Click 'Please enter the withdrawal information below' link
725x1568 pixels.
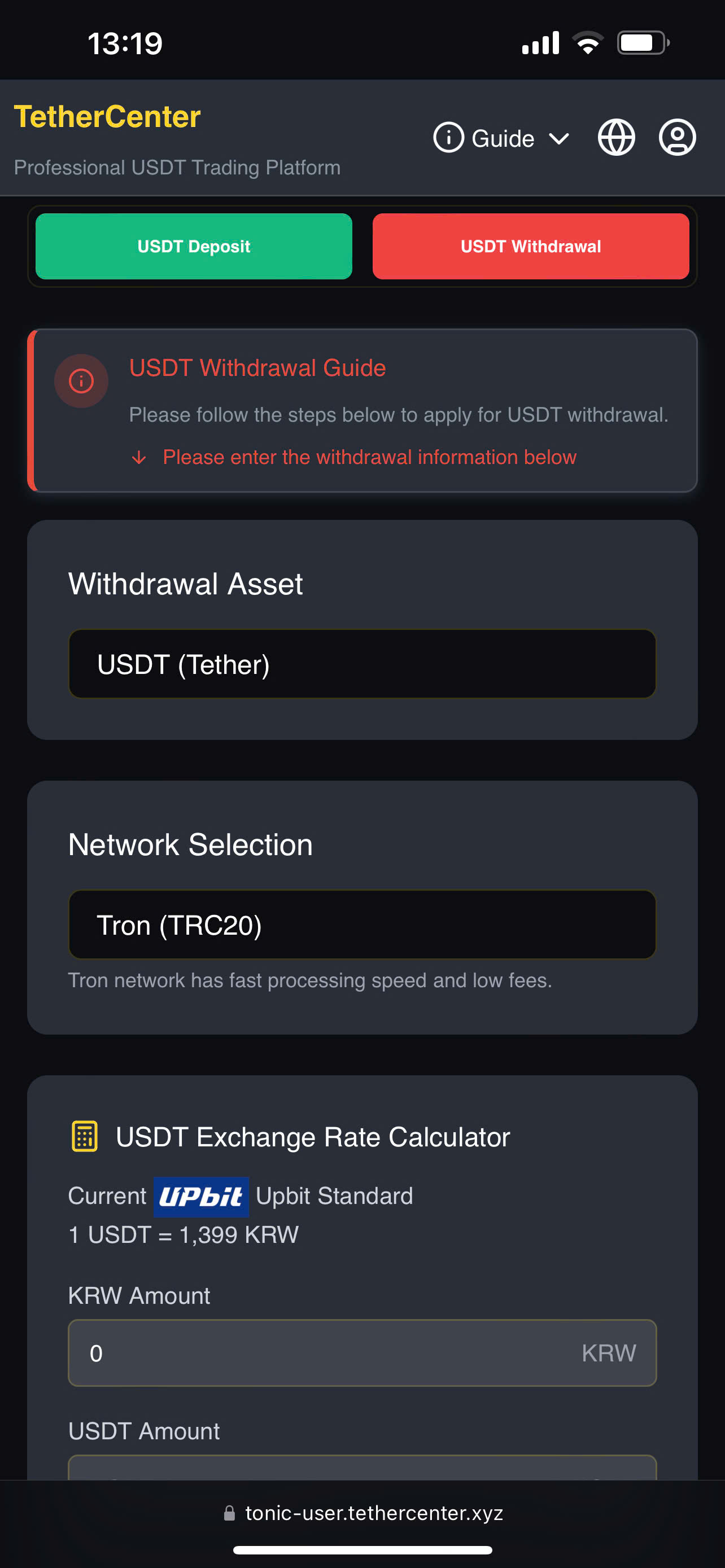pos(369,457)
